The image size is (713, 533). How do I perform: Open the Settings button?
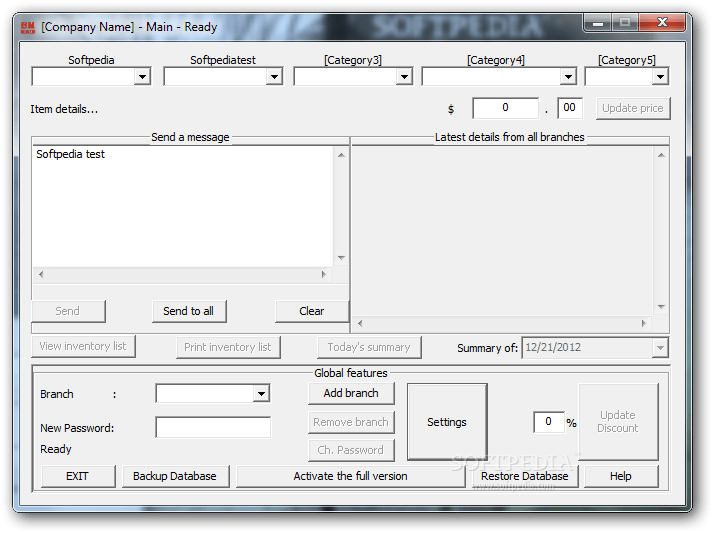pyautogui.click(x=447, y=422)
